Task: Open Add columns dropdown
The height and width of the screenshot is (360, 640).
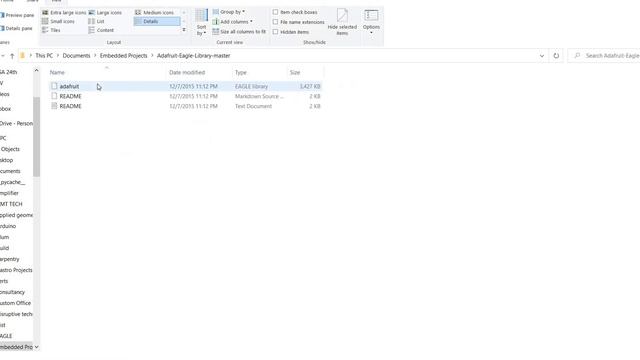Action: pyautogui.click(x=232, y=22)
